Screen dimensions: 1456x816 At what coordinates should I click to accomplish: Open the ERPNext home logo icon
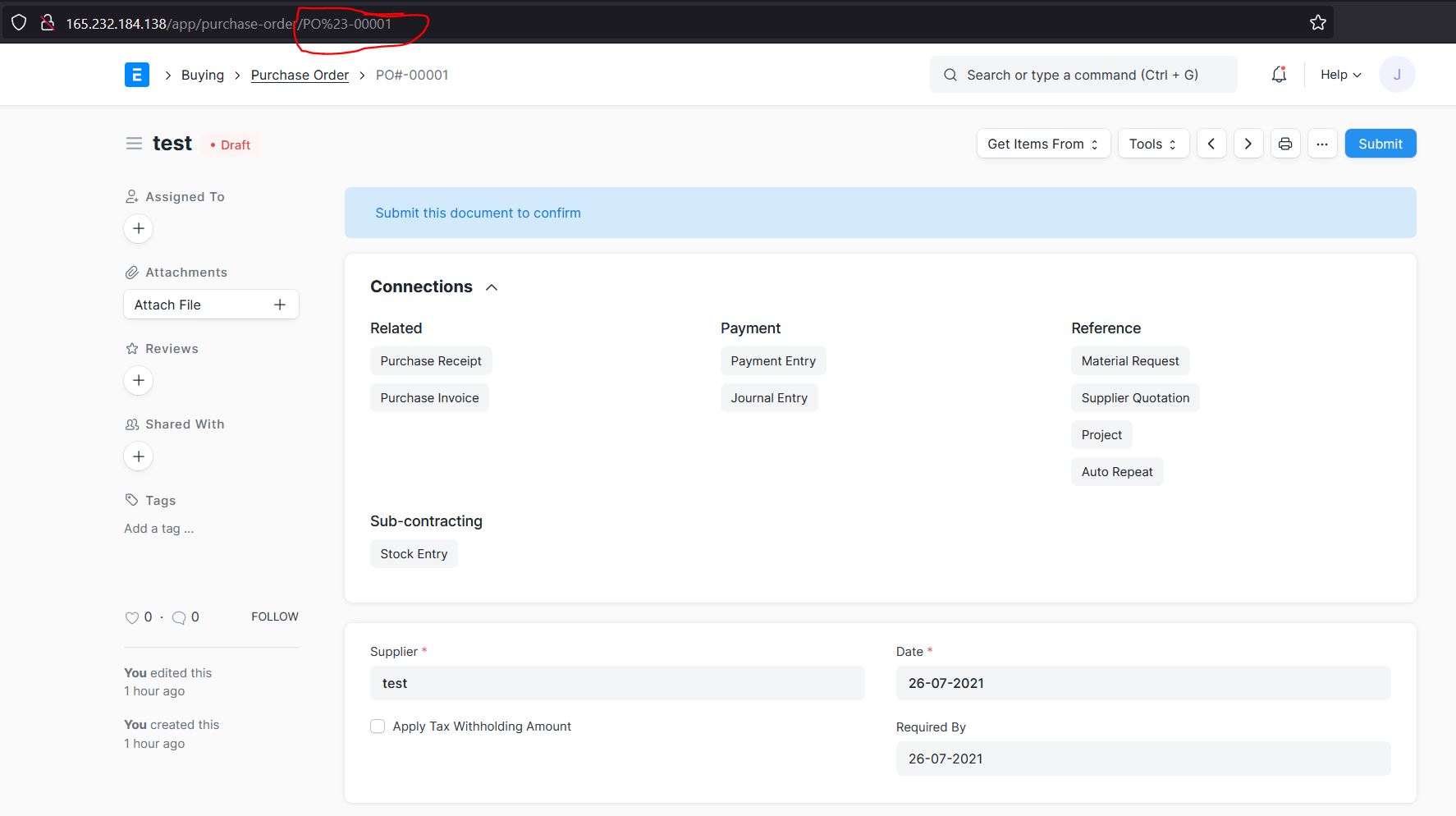[136, 74]
